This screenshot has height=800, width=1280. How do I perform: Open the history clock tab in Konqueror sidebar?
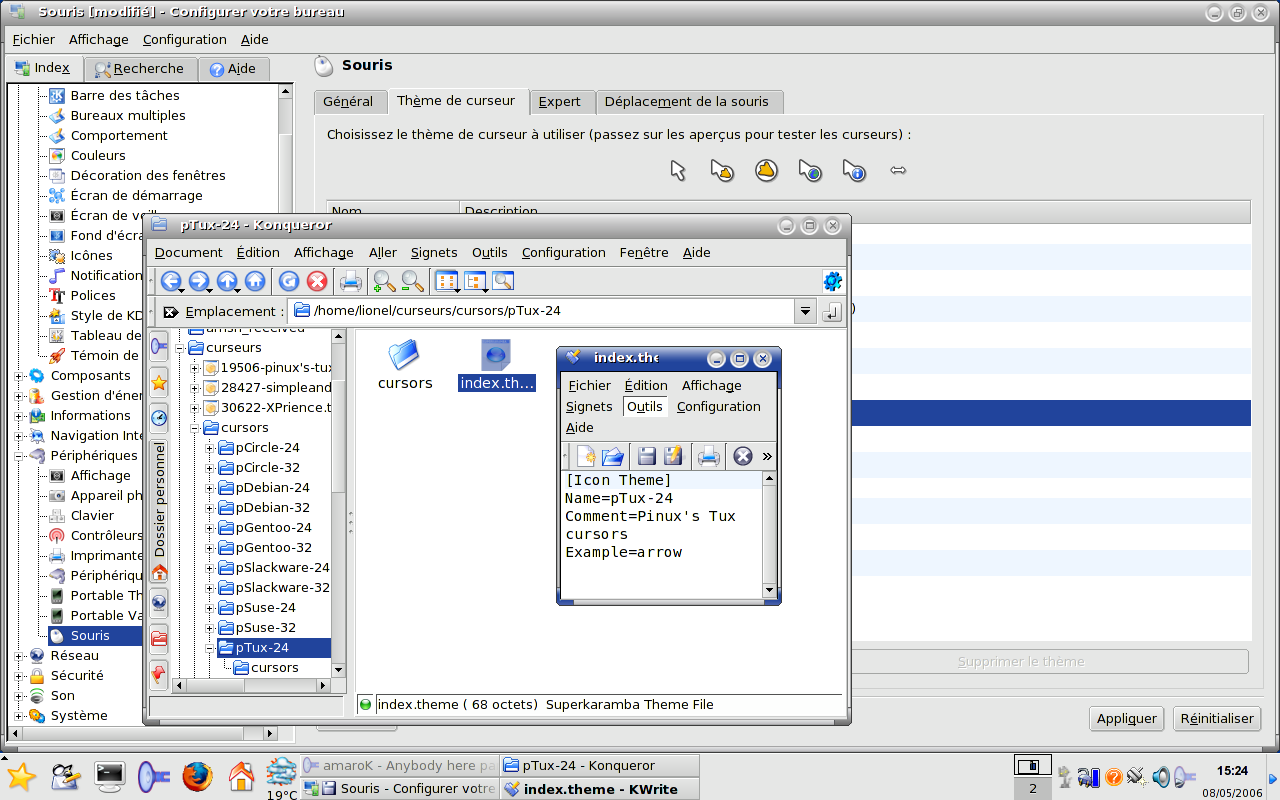click(159, 417)
